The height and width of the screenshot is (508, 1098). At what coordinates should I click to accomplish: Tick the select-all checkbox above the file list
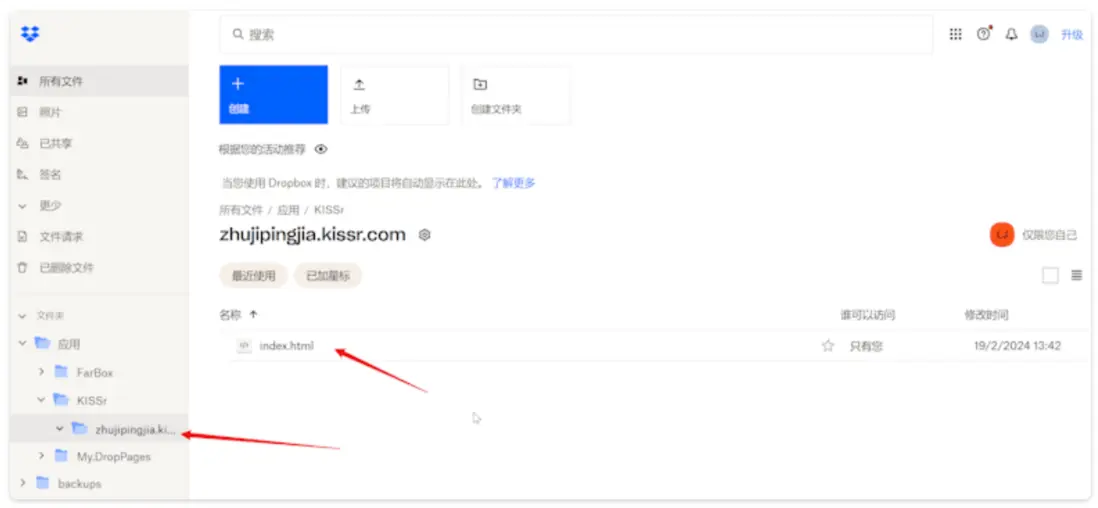tap(1050, 275)
